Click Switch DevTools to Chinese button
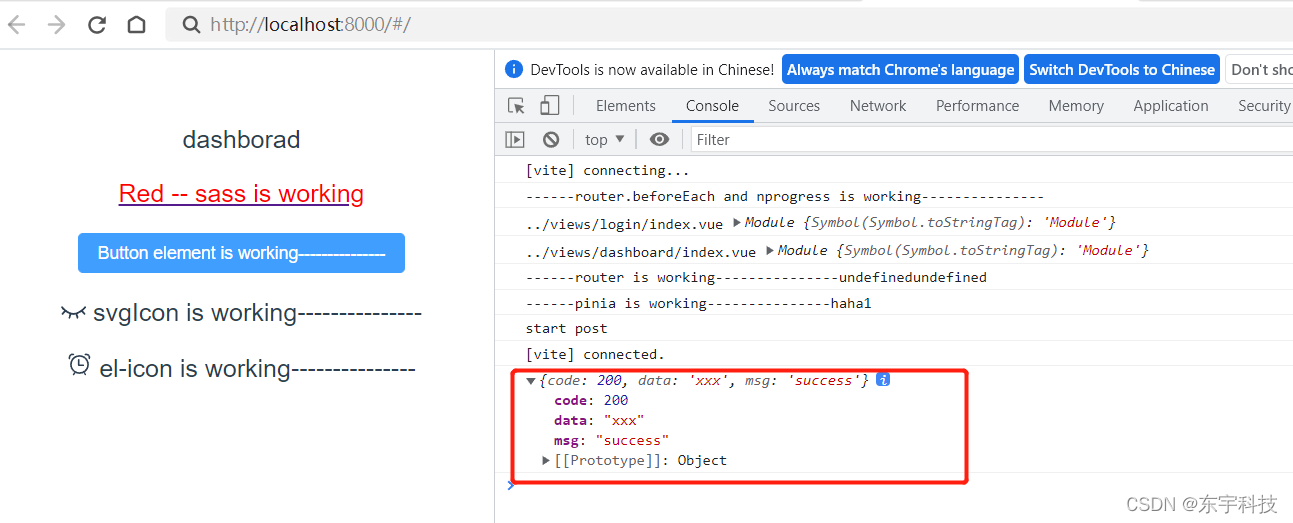The width and height of the screenshot is (1293, 523). coord(1122,69)
